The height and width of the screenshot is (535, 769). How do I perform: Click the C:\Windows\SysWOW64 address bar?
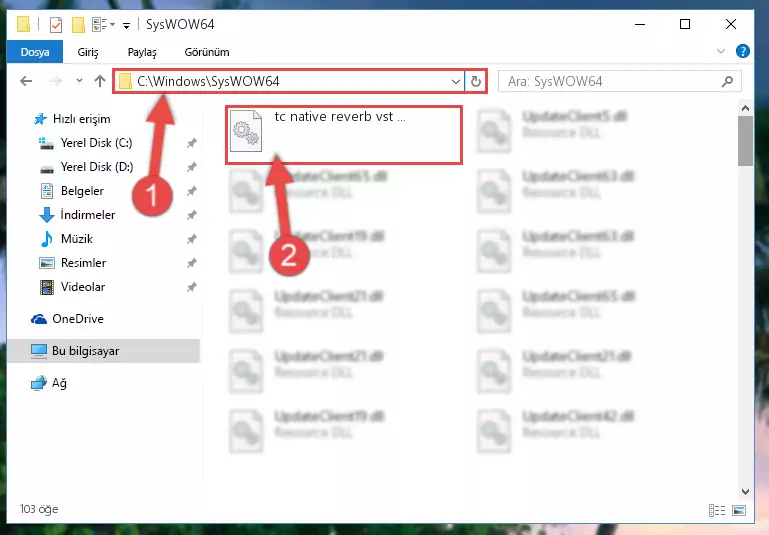pos(289,81)
